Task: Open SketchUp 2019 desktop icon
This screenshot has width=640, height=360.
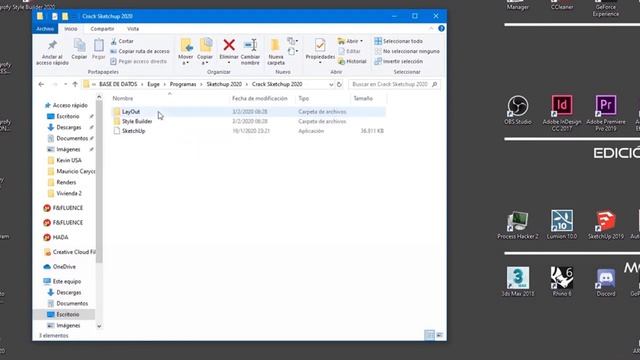Action: [606, 225]
